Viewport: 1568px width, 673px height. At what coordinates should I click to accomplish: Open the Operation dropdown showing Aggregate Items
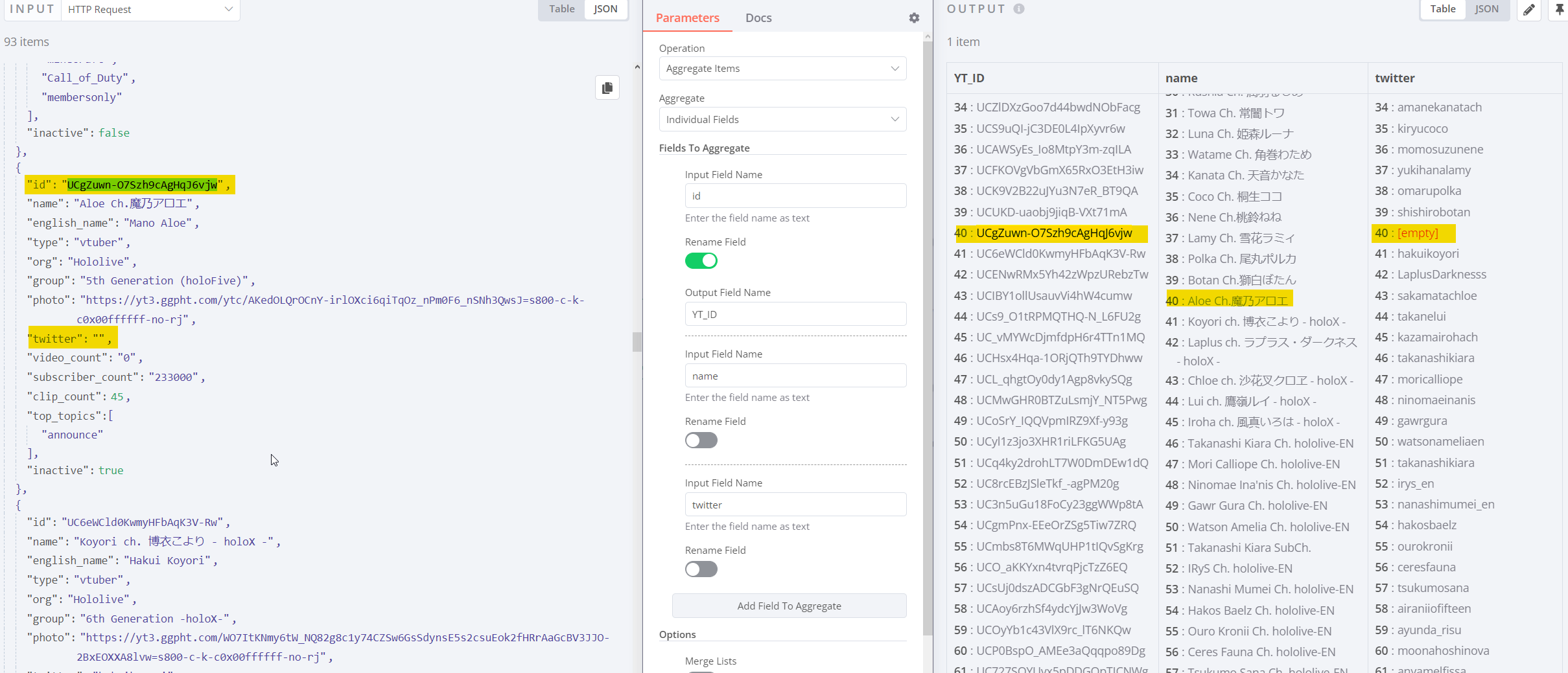[782, 68]
